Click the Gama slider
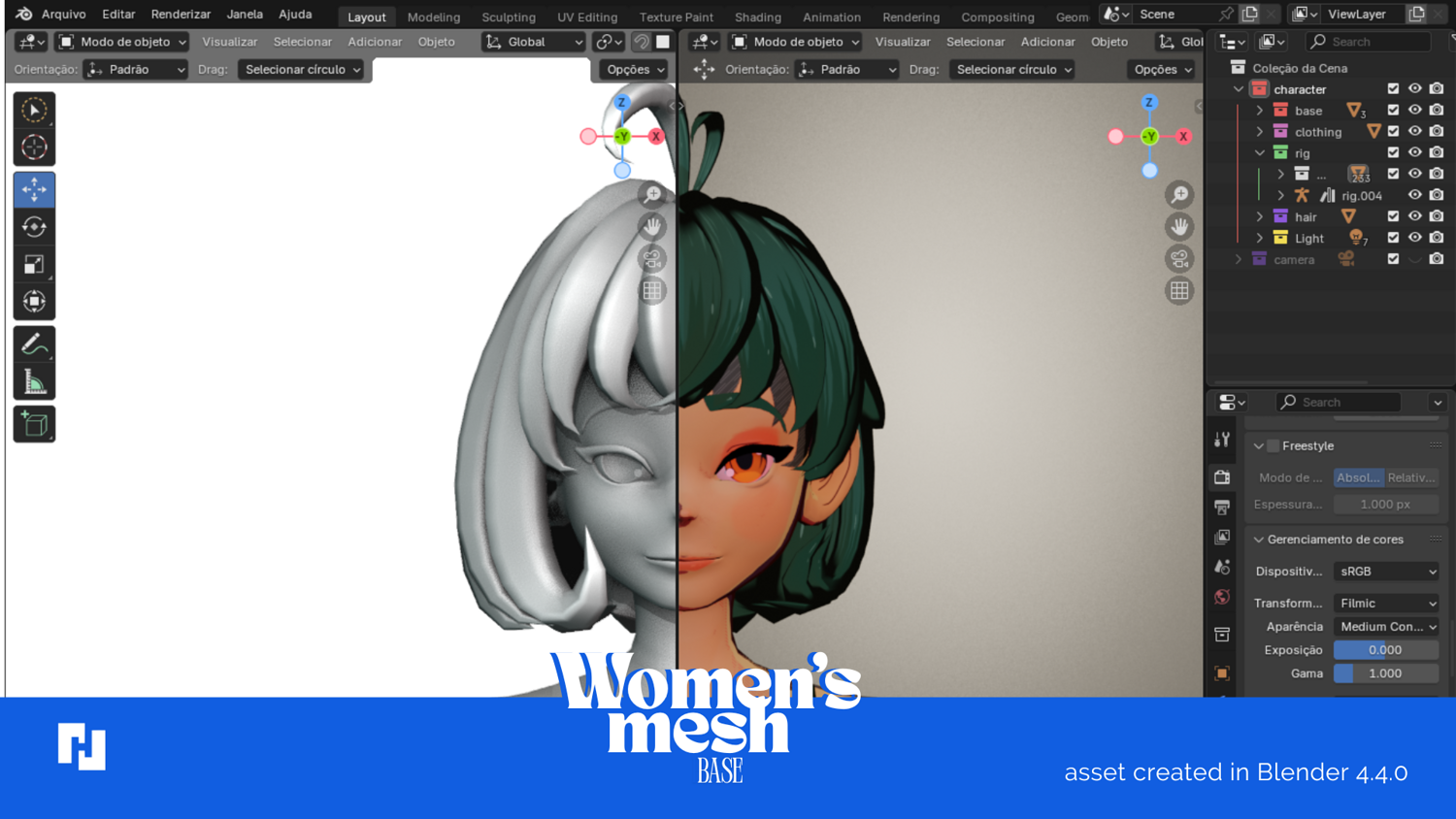1456x819 pixels. 1386,673
